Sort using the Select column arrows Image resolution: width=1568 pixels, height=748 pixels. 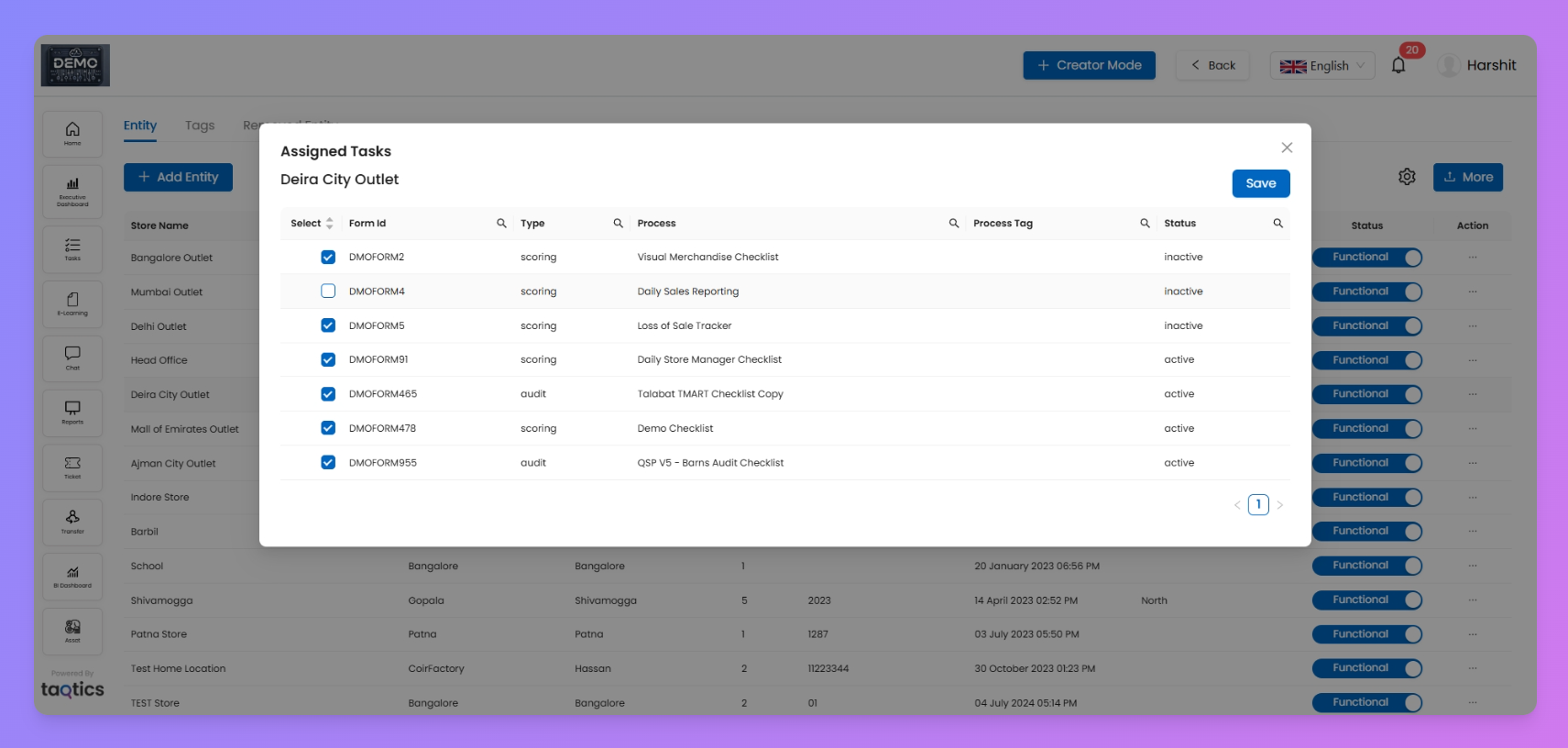pos(329,224)
